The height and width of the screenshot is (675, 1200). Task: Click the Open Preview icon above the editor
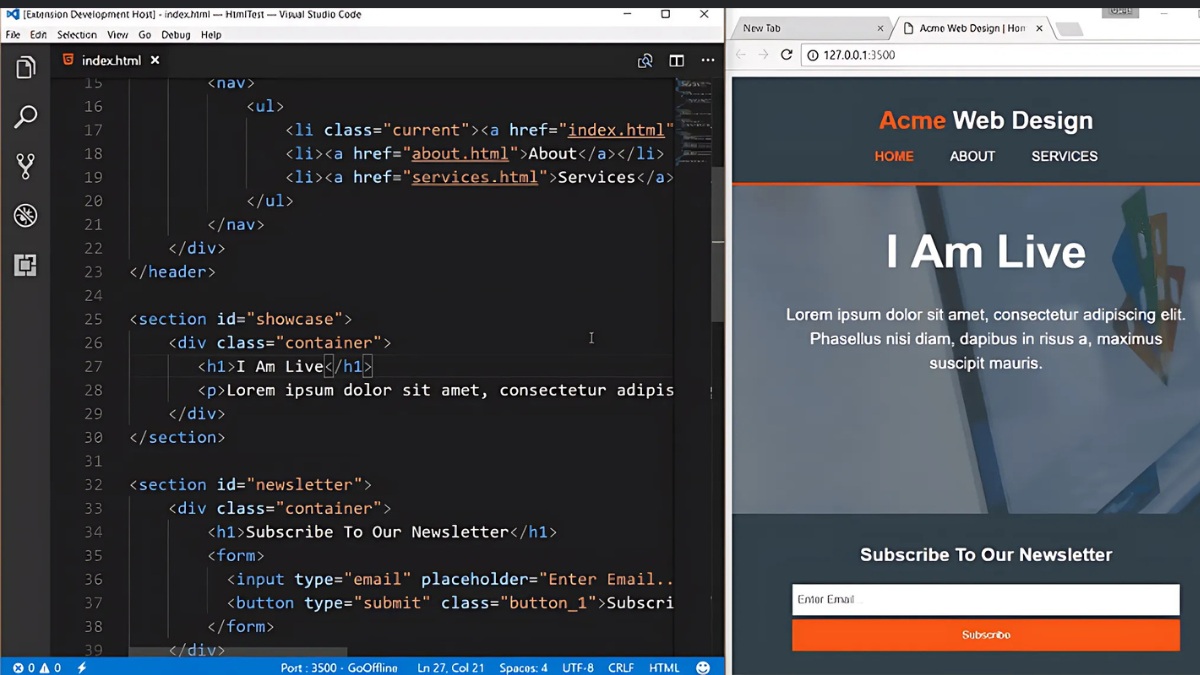coord(645,60)
